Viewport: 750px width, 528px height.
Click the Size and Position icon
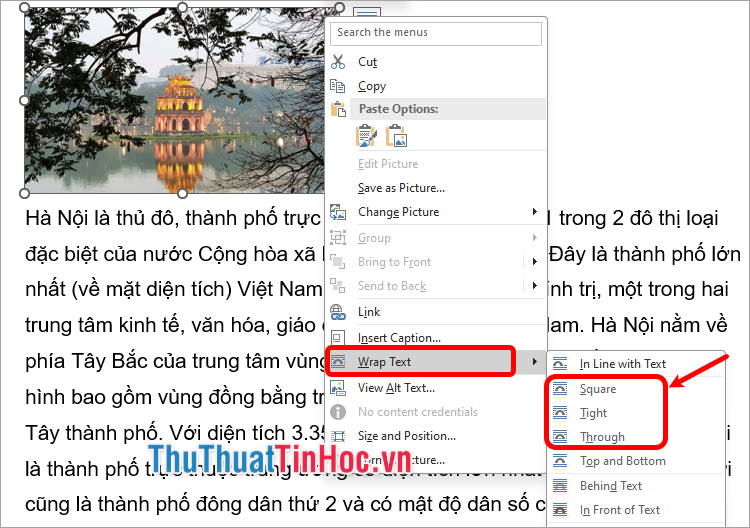[338, 436]
